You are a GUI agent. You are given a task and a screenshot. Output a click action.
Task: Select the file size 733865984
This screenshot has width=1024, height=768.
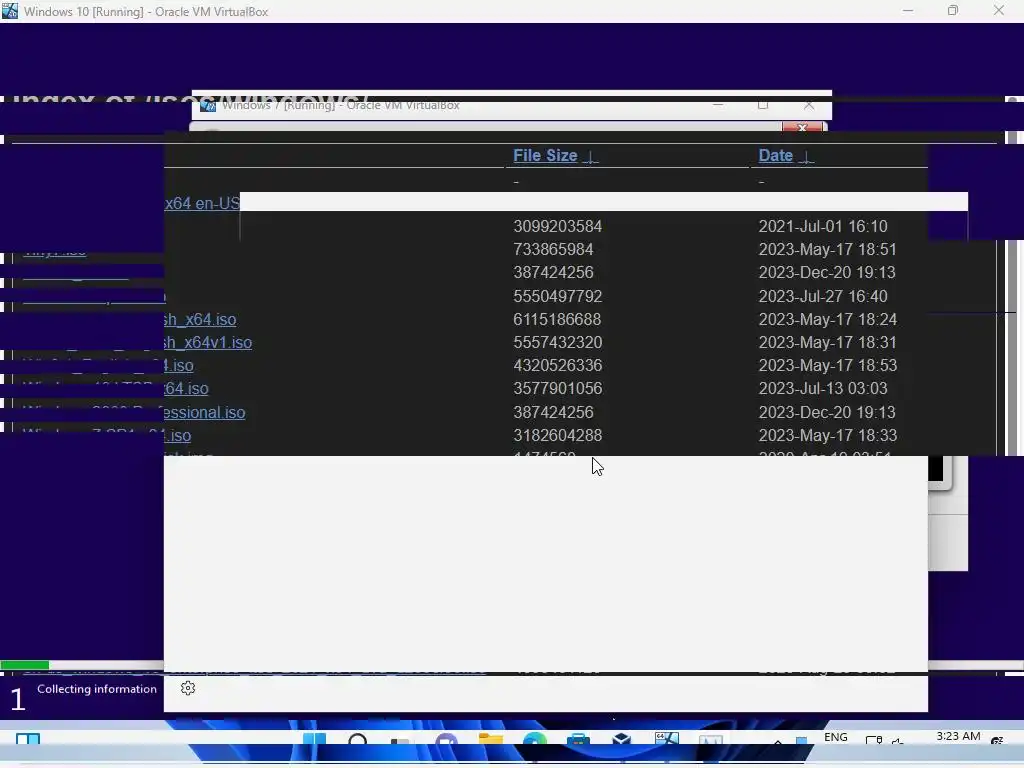(x=553, y=249)
